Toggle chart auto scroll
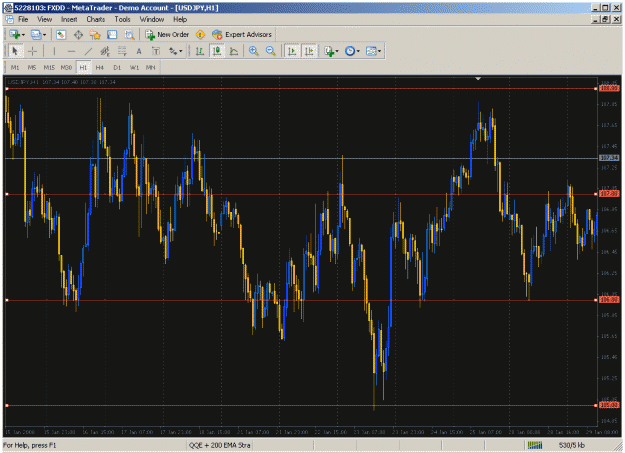The width and height of the screenshot is (625, 453). tap(292, 51)
